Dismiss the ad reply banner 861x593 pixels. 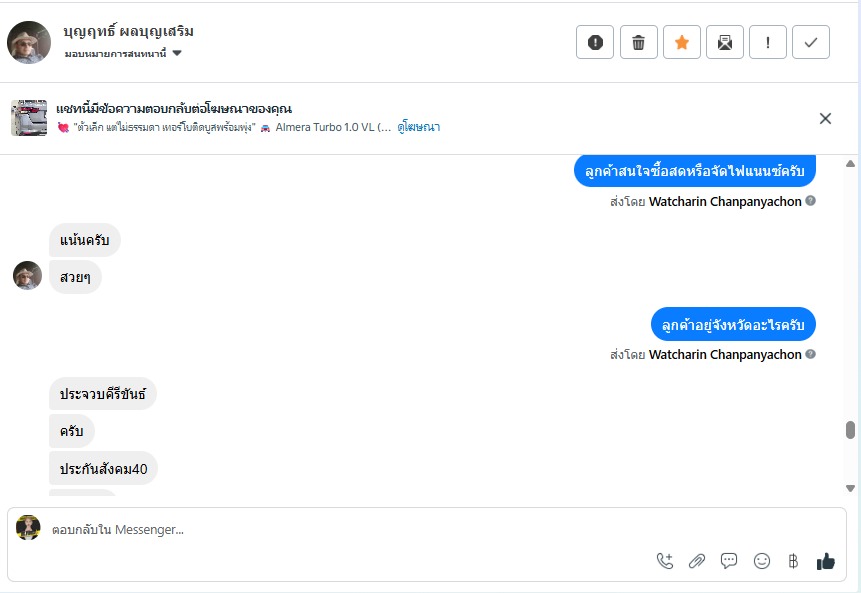[825, 118]
